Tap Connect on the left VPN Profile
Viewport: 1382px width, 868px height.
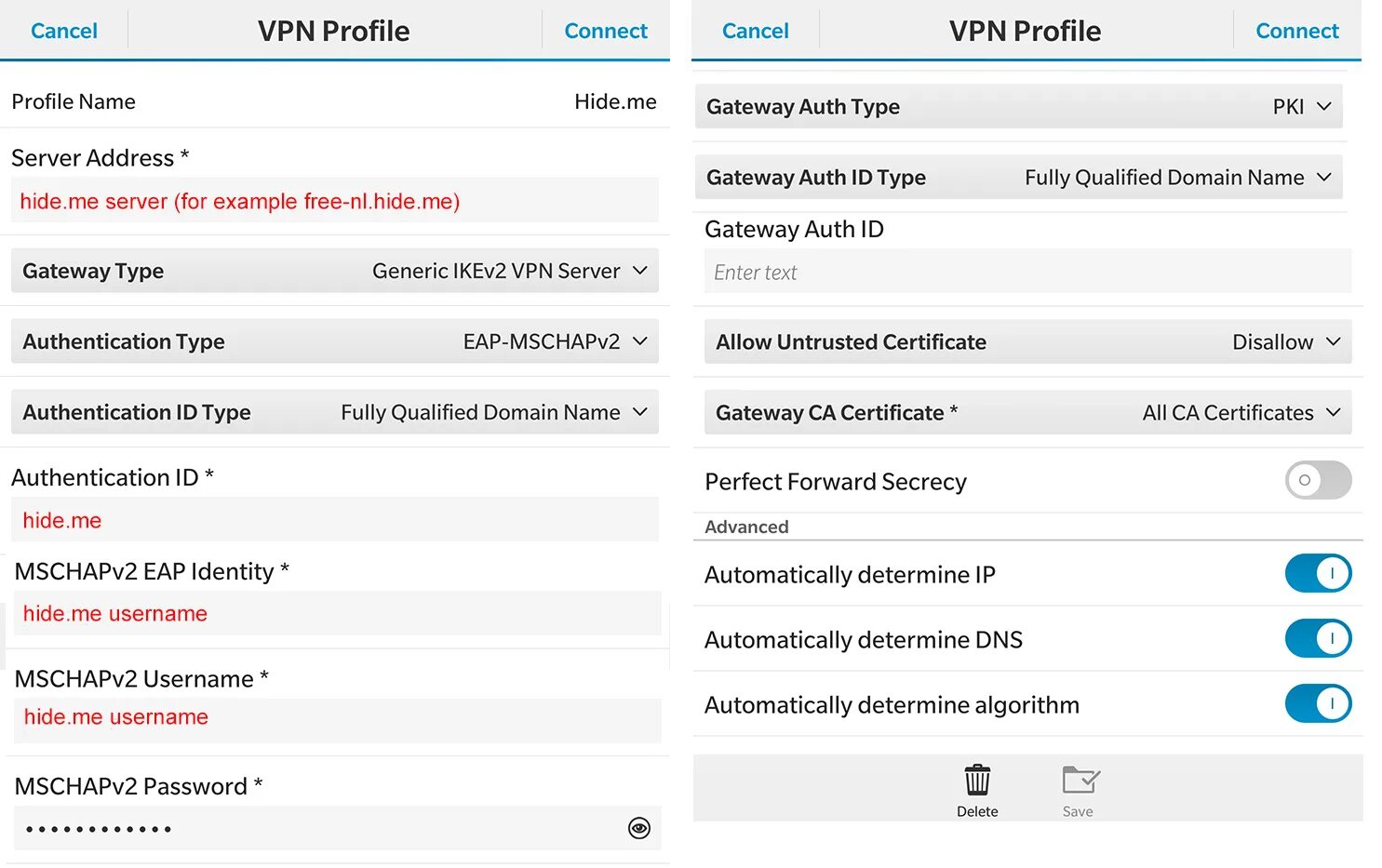pyautogui.click(x=606, y=31)
